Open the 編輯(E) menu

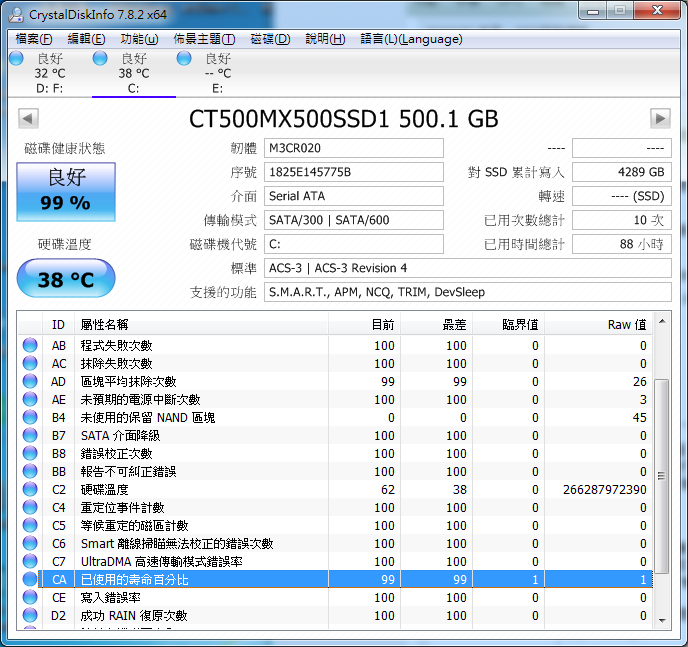tap(86, 39)
